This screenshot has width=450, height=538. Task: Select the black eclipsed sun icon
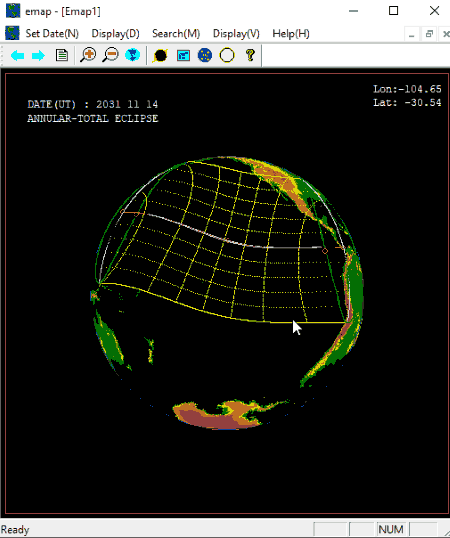pos(160,55)
